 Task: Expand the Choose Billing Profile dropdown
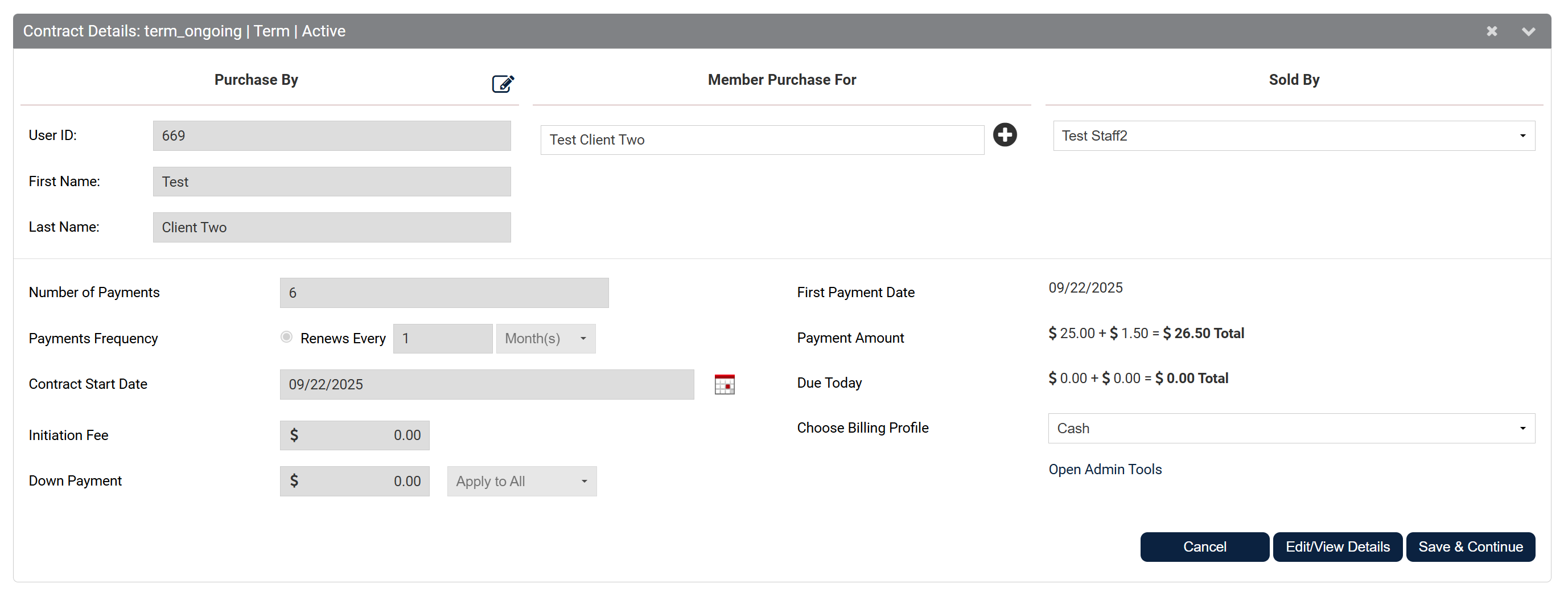[x=1290, y=429]
